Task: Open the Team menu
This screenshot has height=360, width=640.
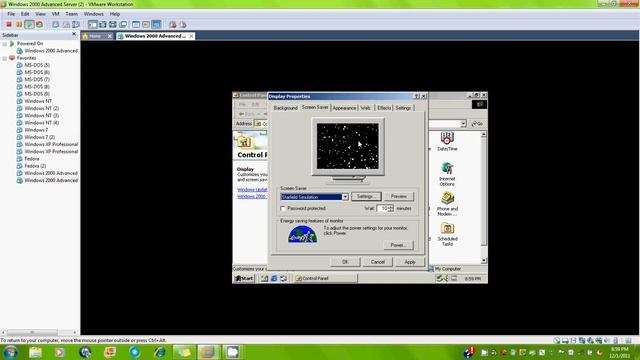Action: click(x=71, y=14)
